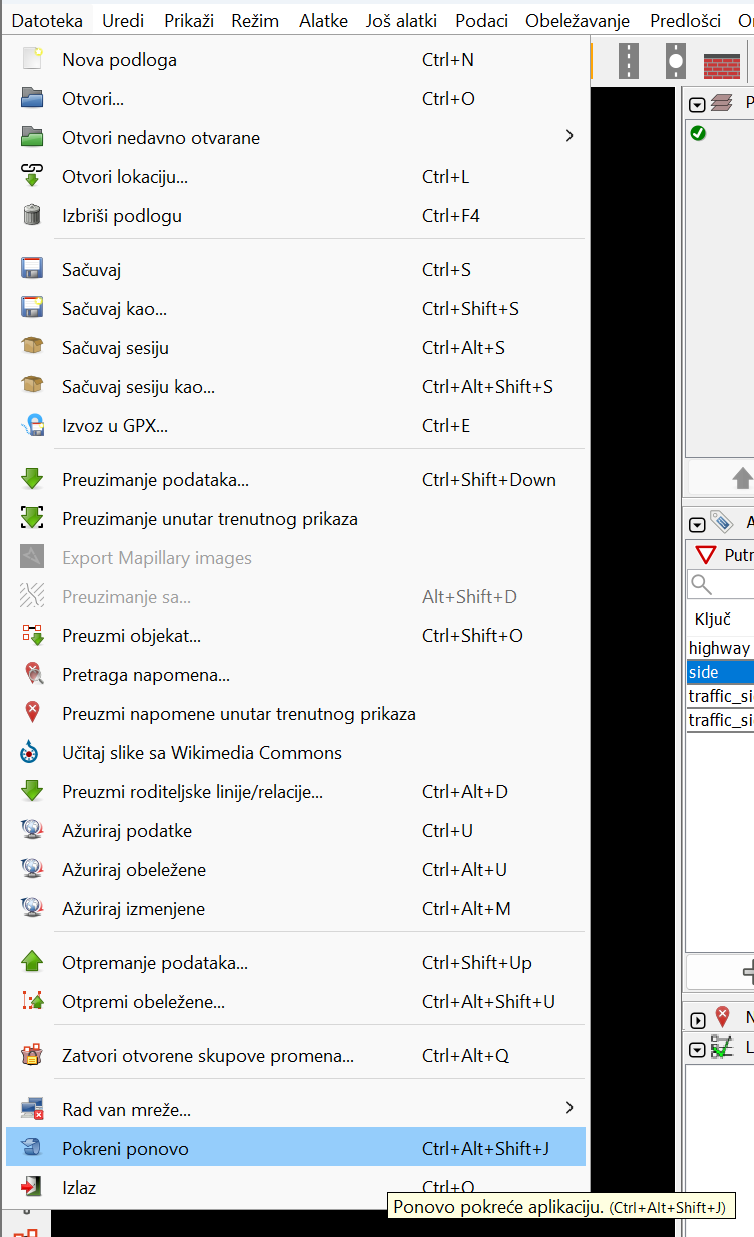Click the dashed-lane road preset icon
The width and height of the screenshot is (754, 1237).
tap(629, 62)
